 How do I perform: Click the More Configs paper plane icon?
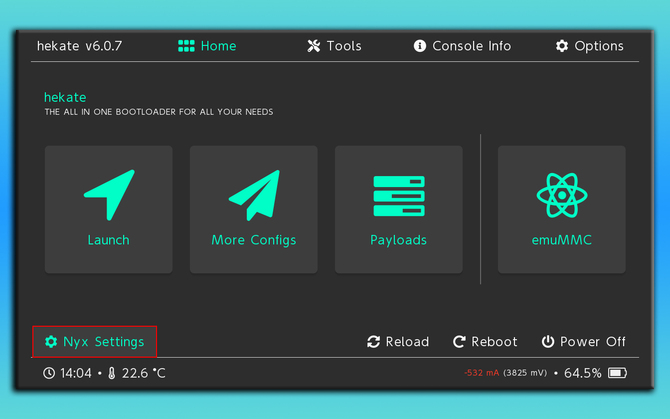[x=255, y=195]
